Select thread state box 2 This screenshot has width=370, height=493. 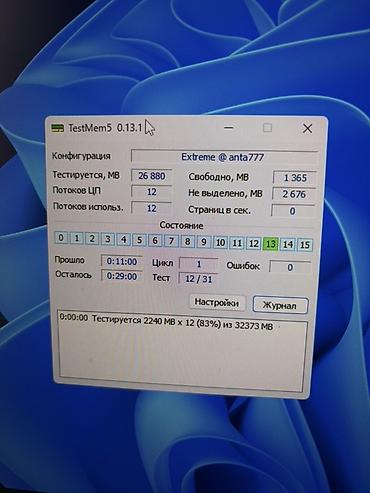[x=92, y=239]
